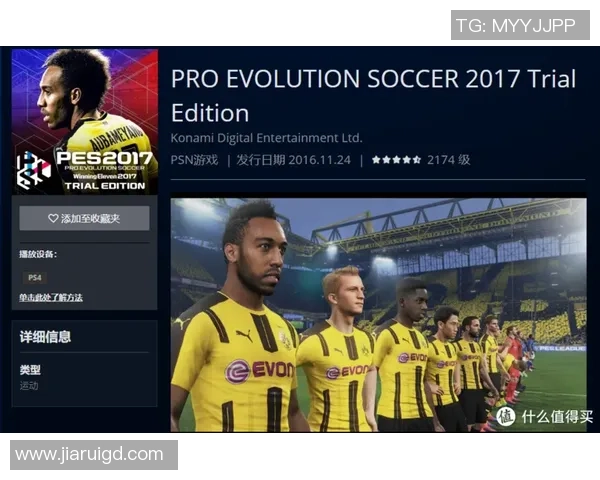Click the PRO EVOLUTION SOCCER 2017 title
Viewport: 600px width, 480px height.
coord(373,96)
